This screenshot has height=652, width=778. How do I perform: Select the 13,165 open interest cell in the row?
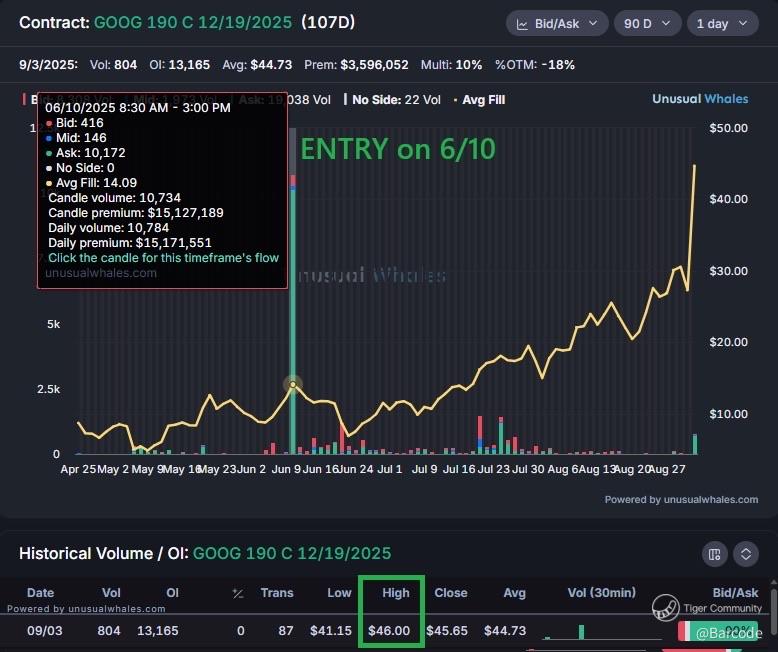pyautogui.click(x=157, y=631)
